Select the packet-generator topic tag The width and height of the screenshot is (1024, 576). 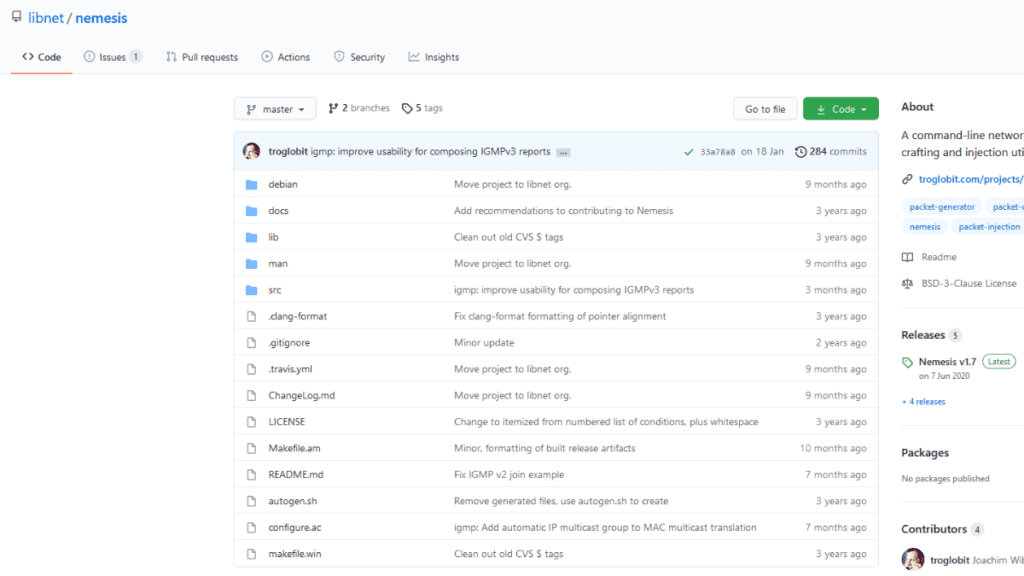pos(942,207)
